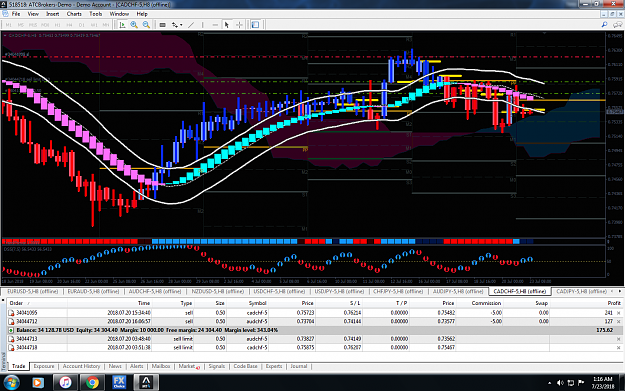The height and width of the screenshot is (391, 625).
Task: Switch to NZDUSD-5,H8 chart tab
Action: 218,291
